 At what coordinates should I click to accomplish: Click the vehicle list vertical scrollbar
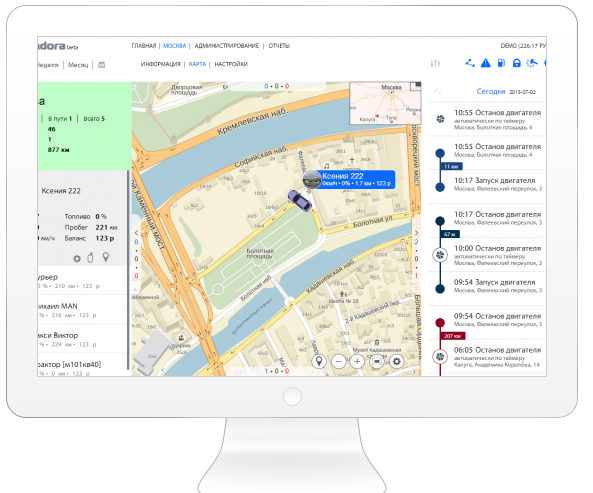coord(128,270)
